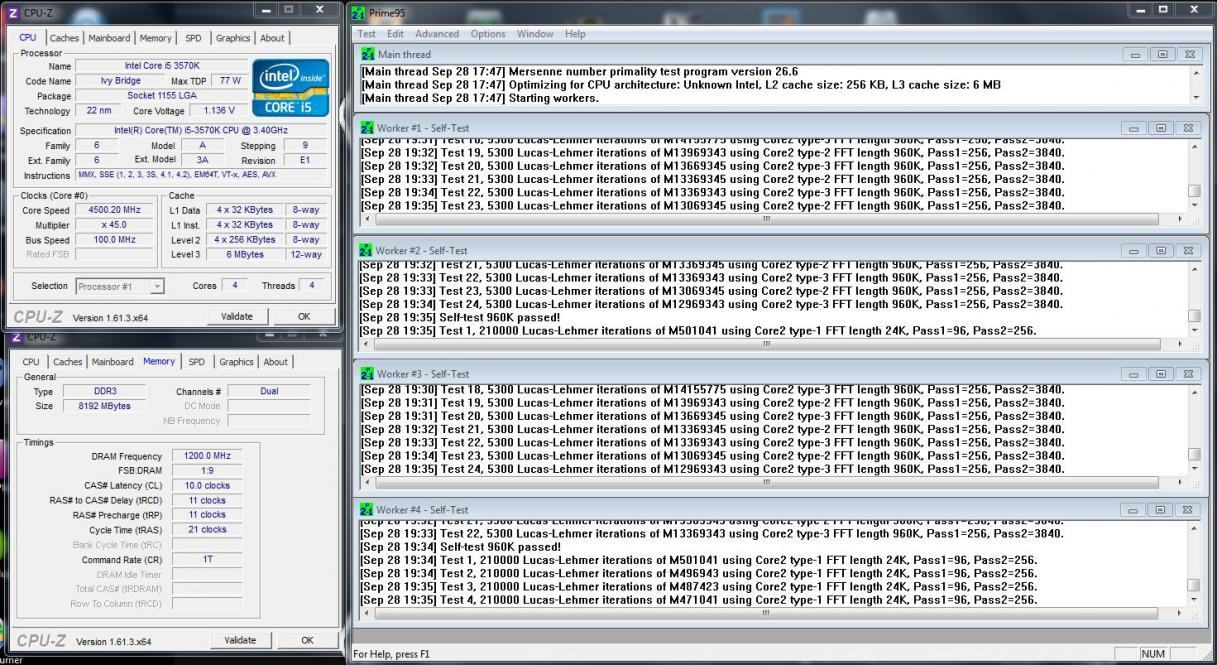Click Worker #1 vertical scroll up arrow

click(x=1195, y=146)
